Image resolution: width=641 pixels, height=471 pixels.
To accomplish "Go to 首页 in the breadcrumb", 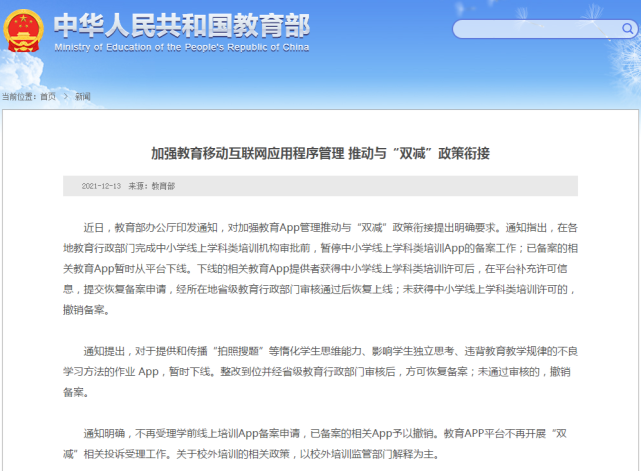I will (48, 97).
